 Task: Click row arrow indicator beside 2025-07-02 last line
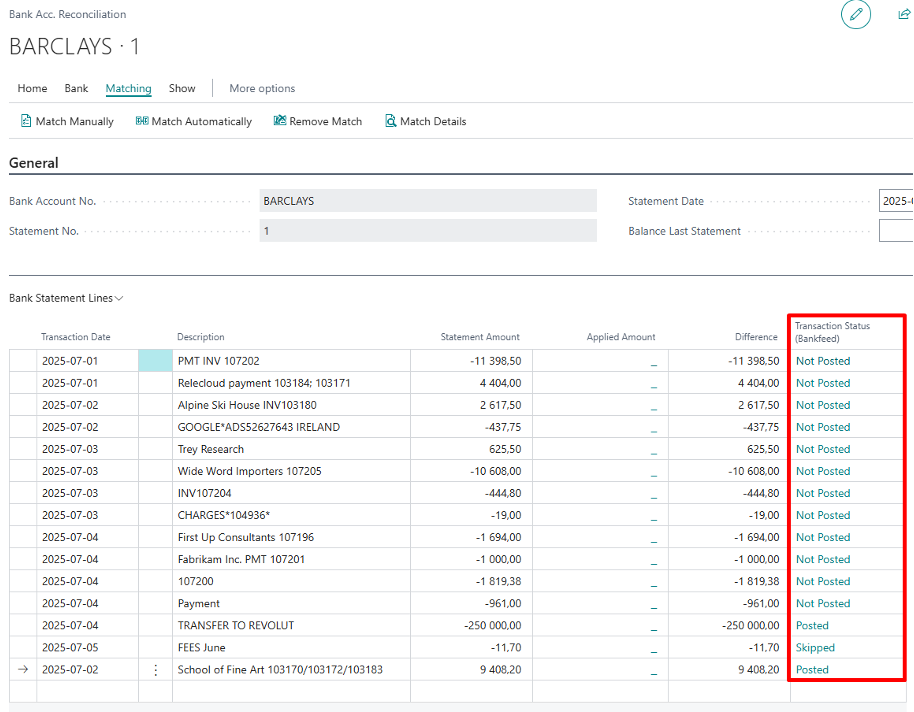(23, 669)
